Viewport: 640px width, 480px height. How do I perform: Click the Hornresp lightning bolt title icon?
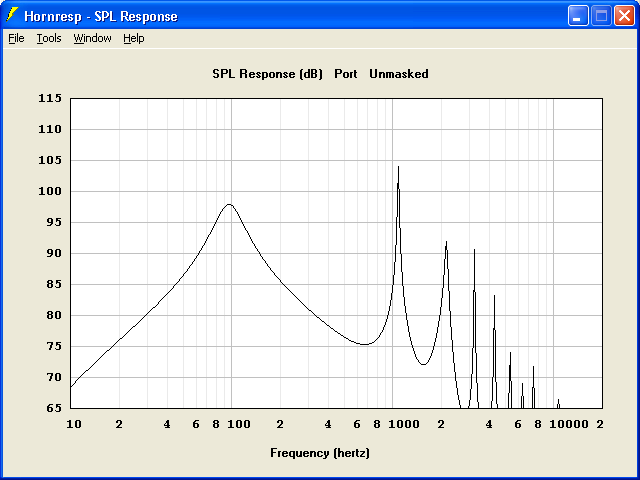pos(12,15)
